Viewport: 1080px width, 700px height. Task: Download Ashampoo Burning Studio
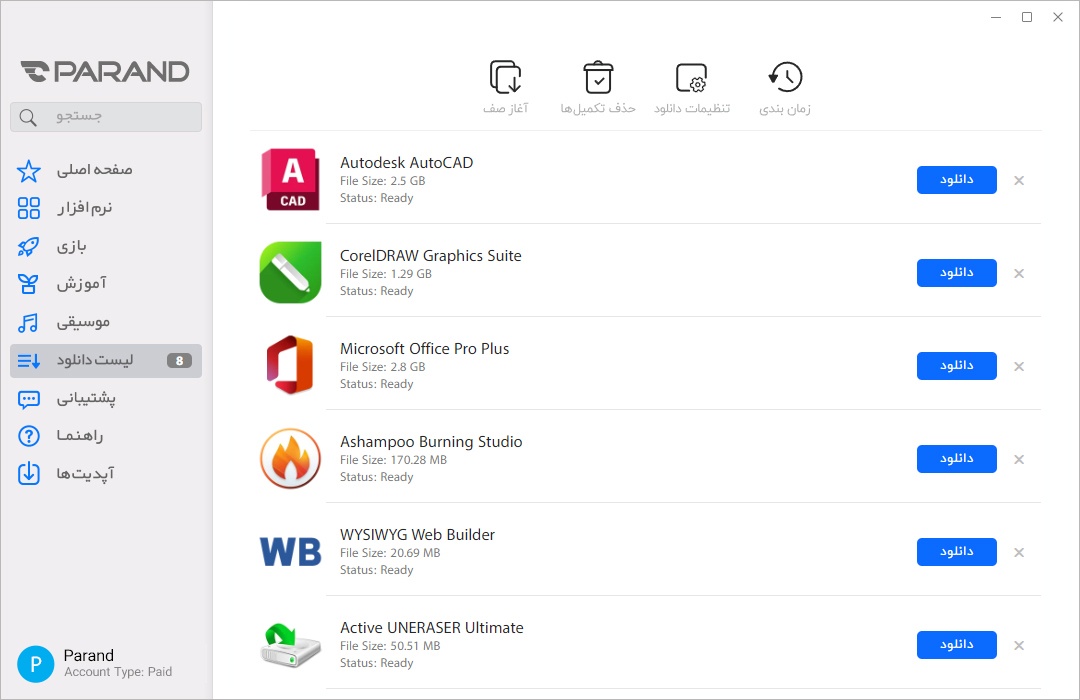point(956,459)
